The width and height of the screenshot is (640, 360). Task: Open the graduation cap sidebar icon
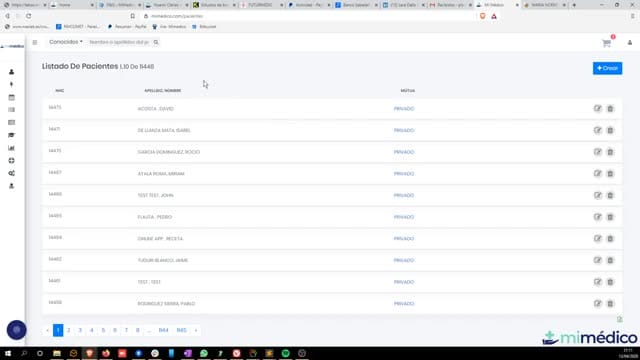point(11,135)
